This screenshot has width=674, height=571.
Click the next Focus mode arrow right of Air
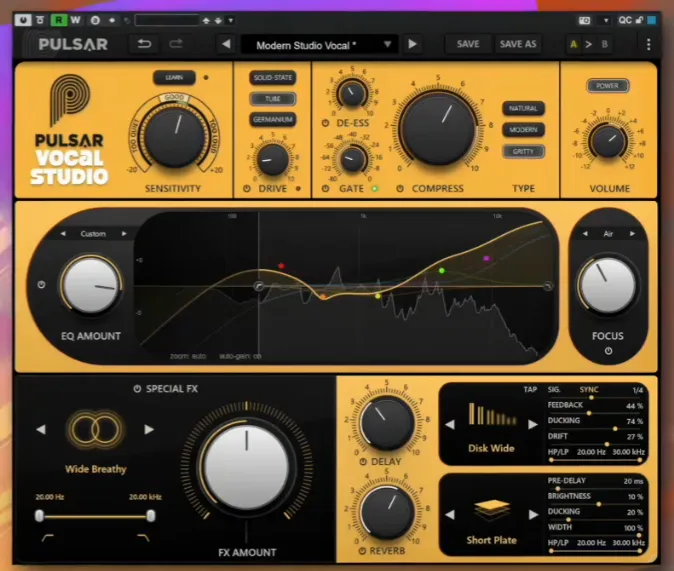point(632,233)
